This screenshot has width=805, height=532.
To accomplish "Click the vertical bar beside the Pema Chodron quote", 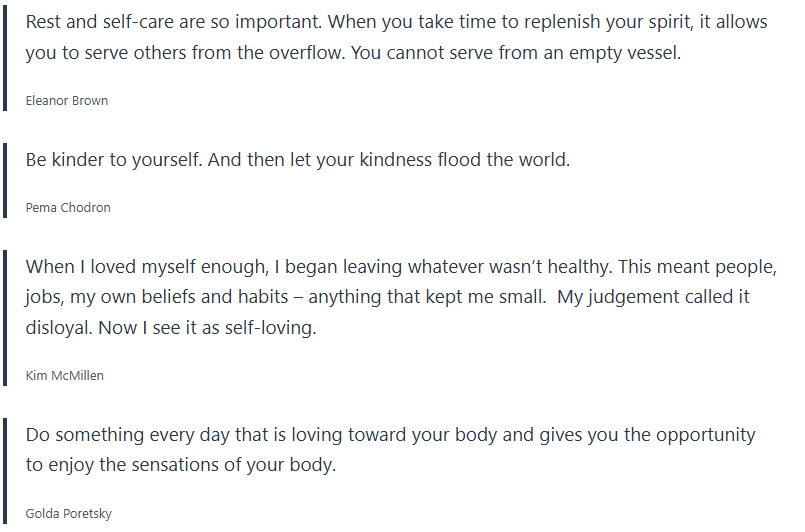I will [x=6, y=182].
